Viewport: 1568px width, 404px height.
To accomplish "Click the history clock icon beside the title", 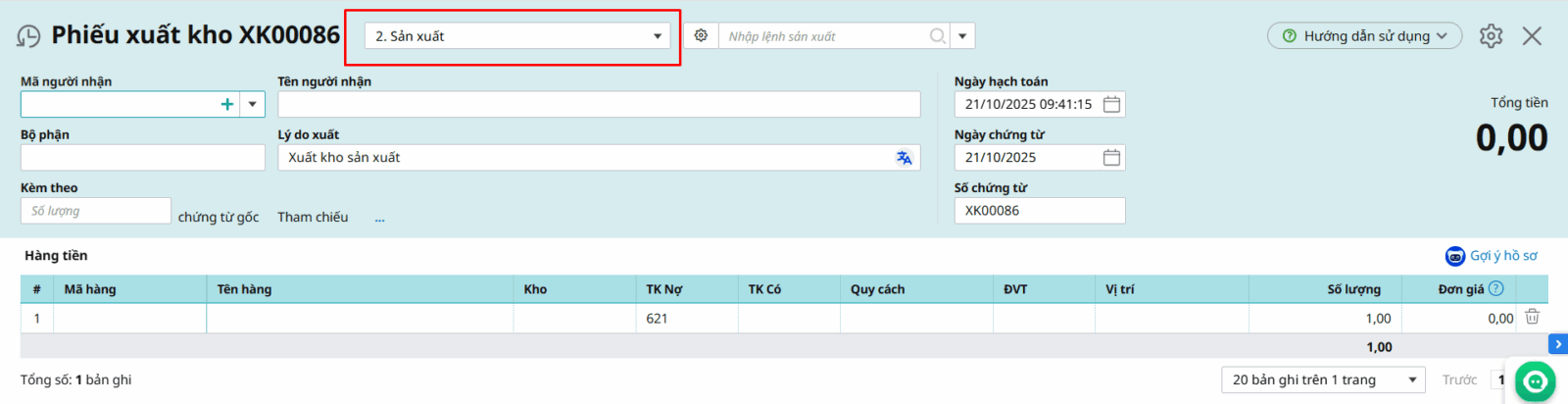I will [28, 36].
